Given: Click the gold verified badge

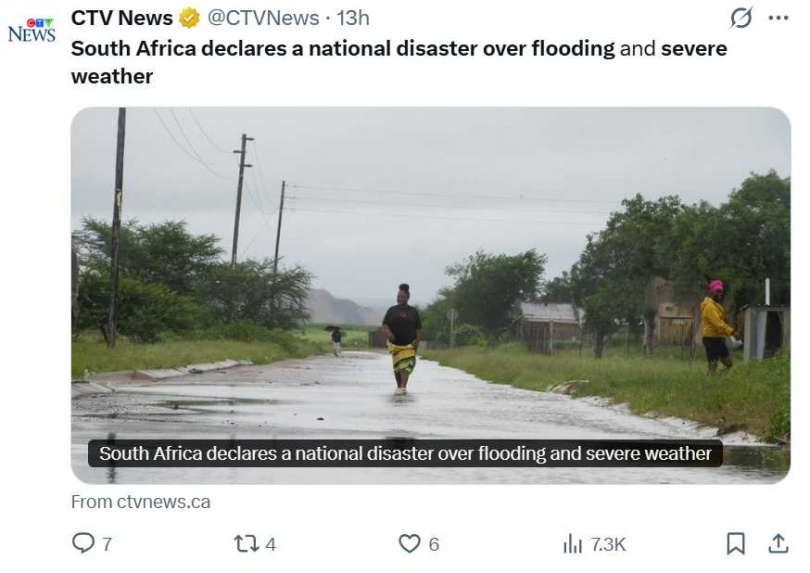Looking at the screenshot, I should click(189, 18).
